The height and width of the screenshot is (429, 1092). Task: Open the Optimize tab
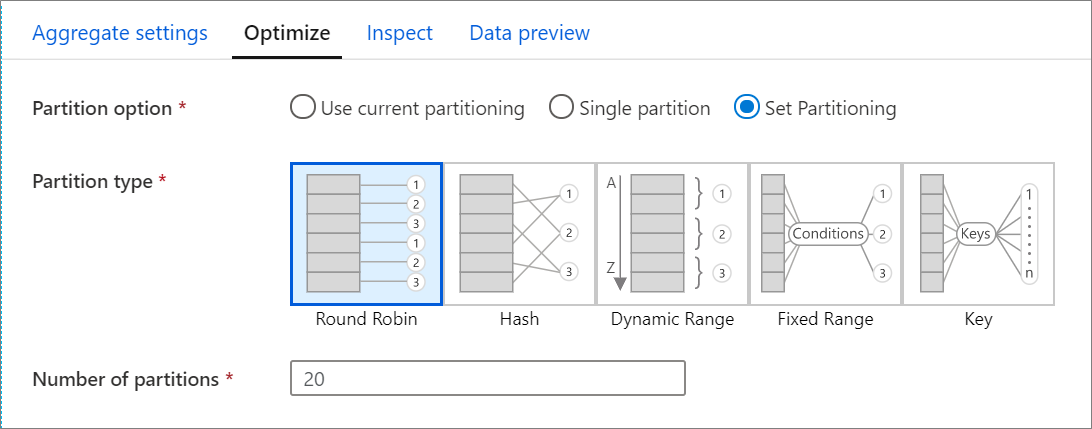click(x=287, y=33)
